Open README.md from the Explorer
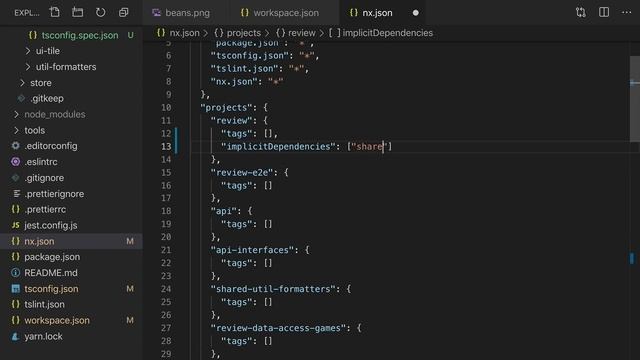 (x=51, y=273)
